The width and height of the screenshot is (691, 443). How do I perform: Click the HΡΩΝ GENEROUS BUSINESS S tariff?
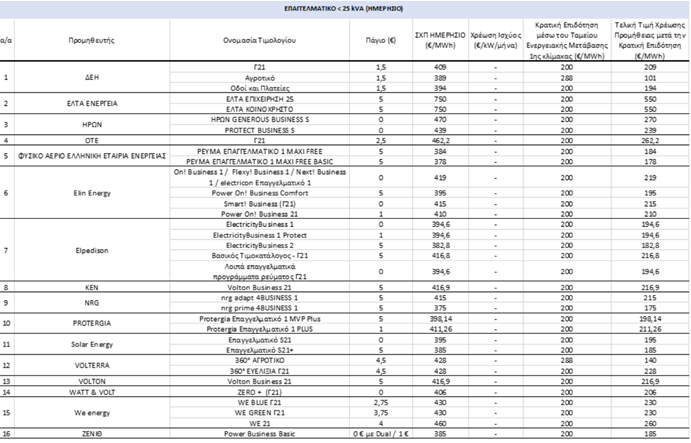260,119
